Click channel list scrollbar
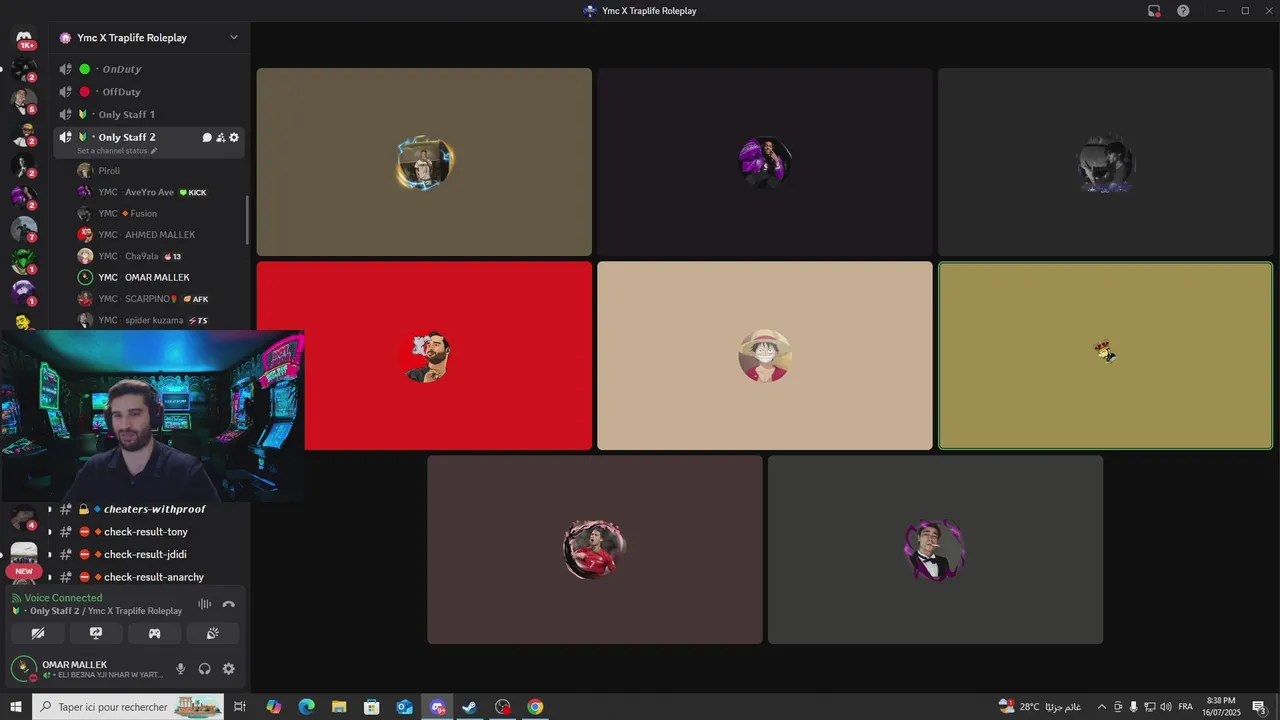The image size is (1280, 720). [x=247, y=220]
